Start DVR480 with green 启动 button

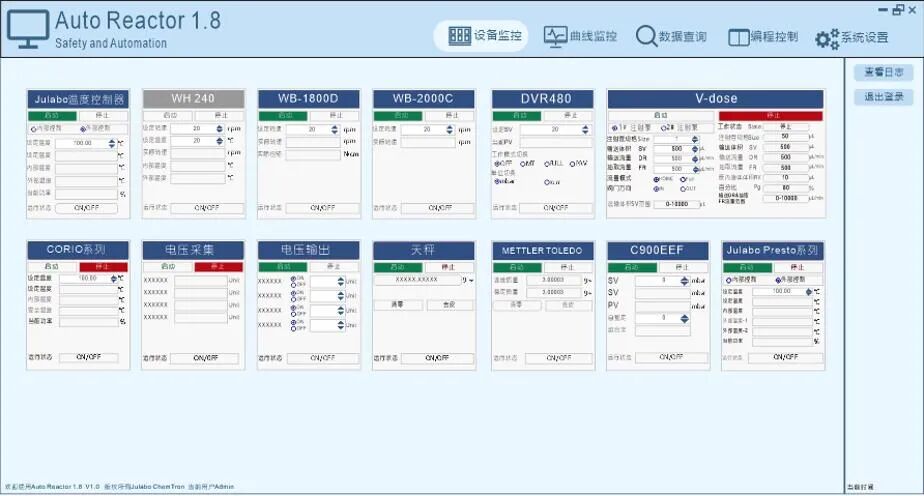[519, 115]
